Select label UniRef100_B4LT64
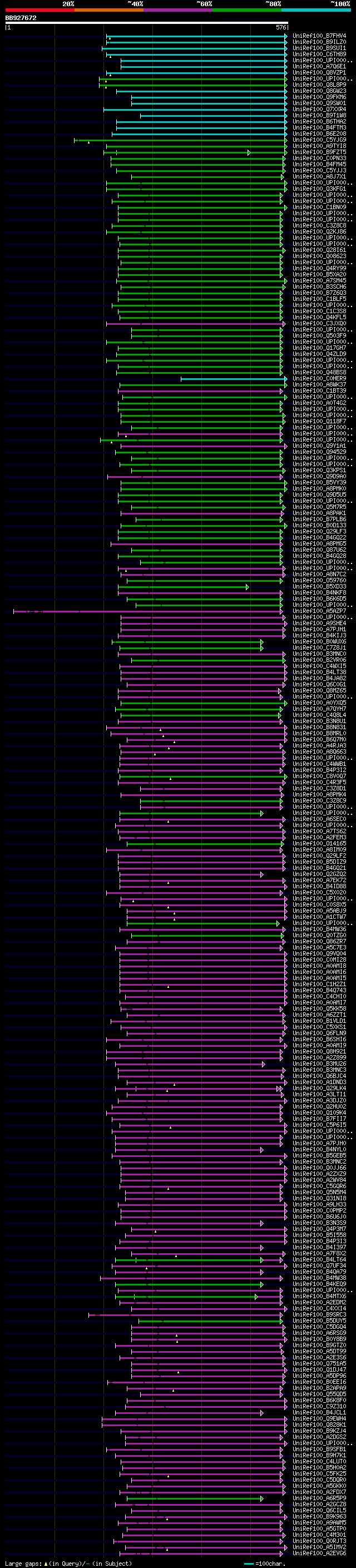This screenshot has width=356, height=1568. pyautogui.click(x=319, y=1259)
